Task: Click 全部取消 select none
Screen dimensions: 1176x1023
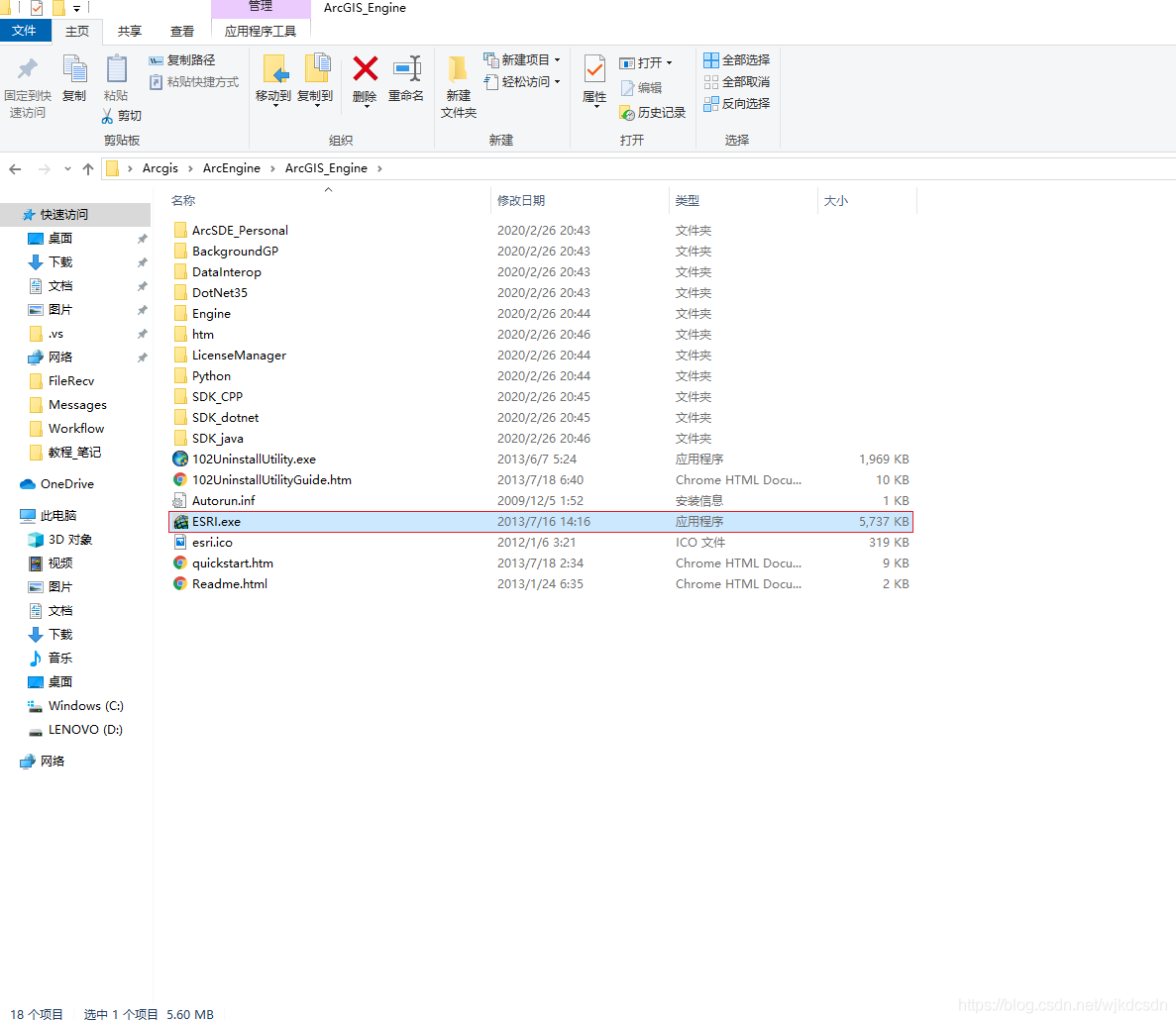Action: point(736,81)
